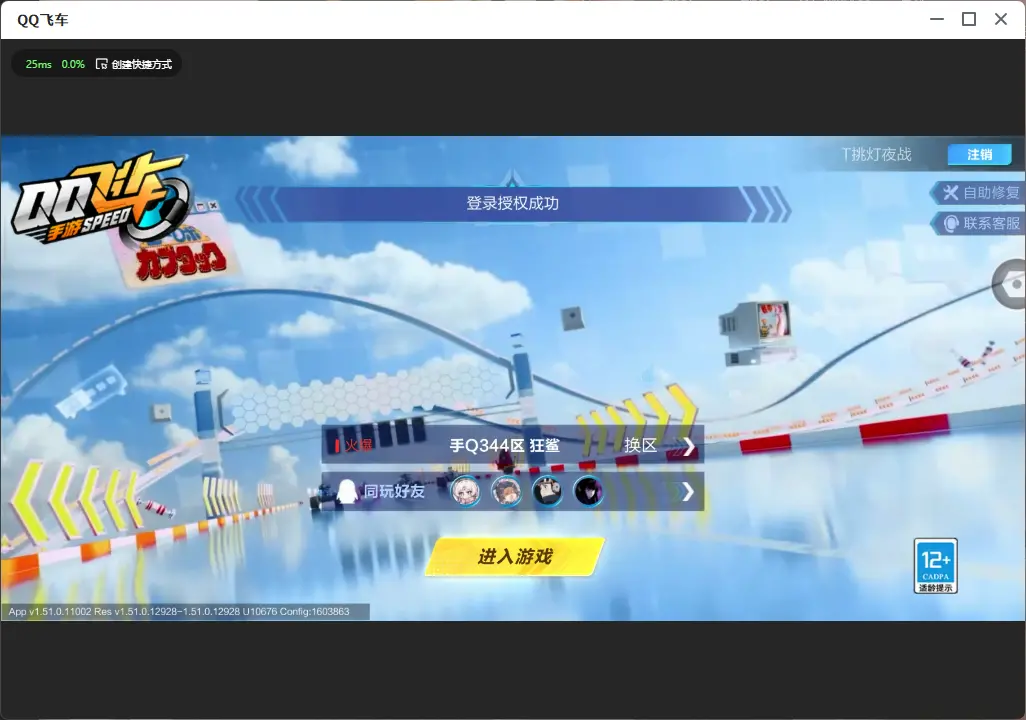Click the 登录授权成功 notification banner
Image resolution: width=1026 pixels, height=720 pixels.
coord(512,204)
